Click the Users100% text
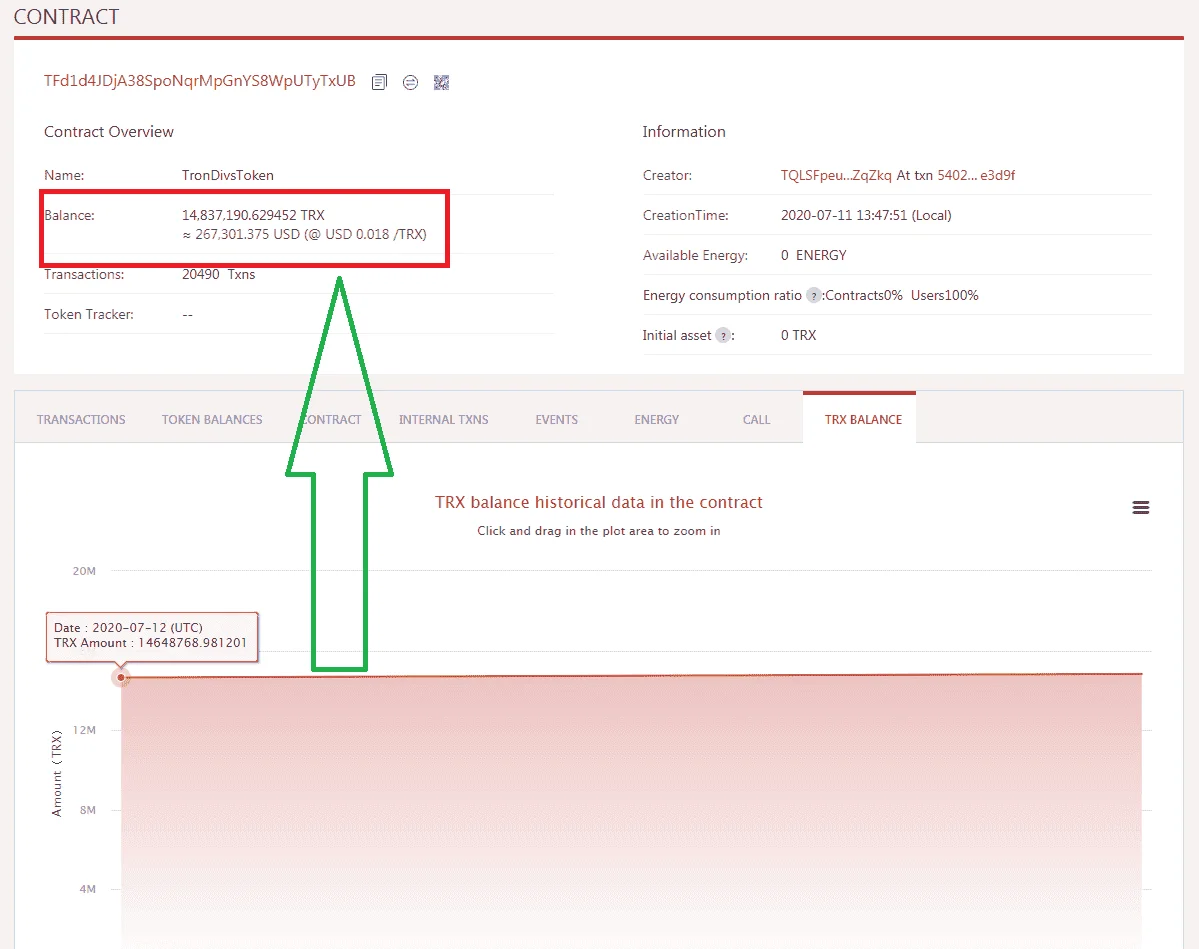1199x949 pixels. click(x=944, y=295)
